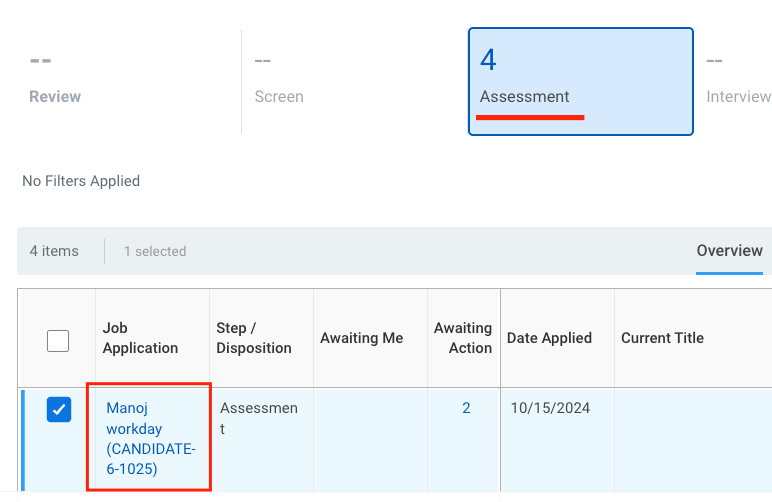Click the No Filters Applied text
The width and height of the screenshot is (772, 502).
tap(81, 181)
